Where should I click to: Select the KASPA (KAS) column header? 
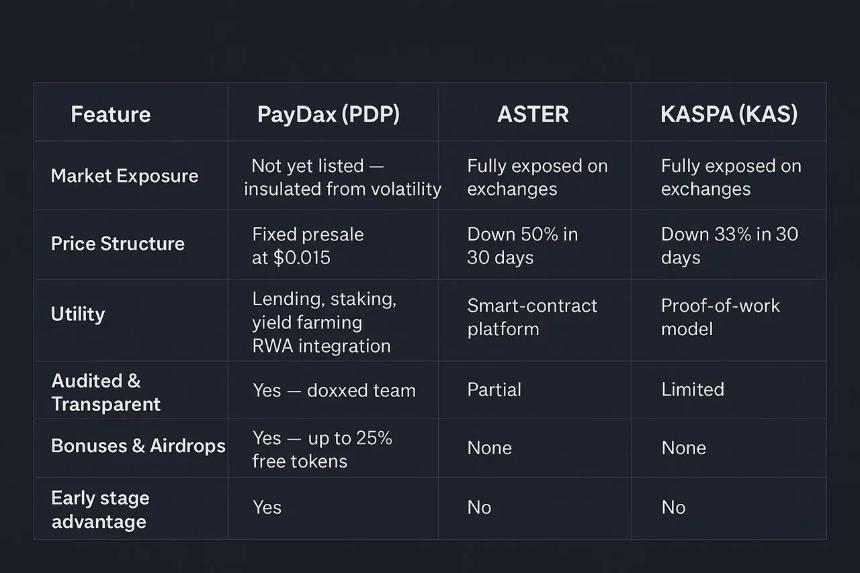[729, 114]
